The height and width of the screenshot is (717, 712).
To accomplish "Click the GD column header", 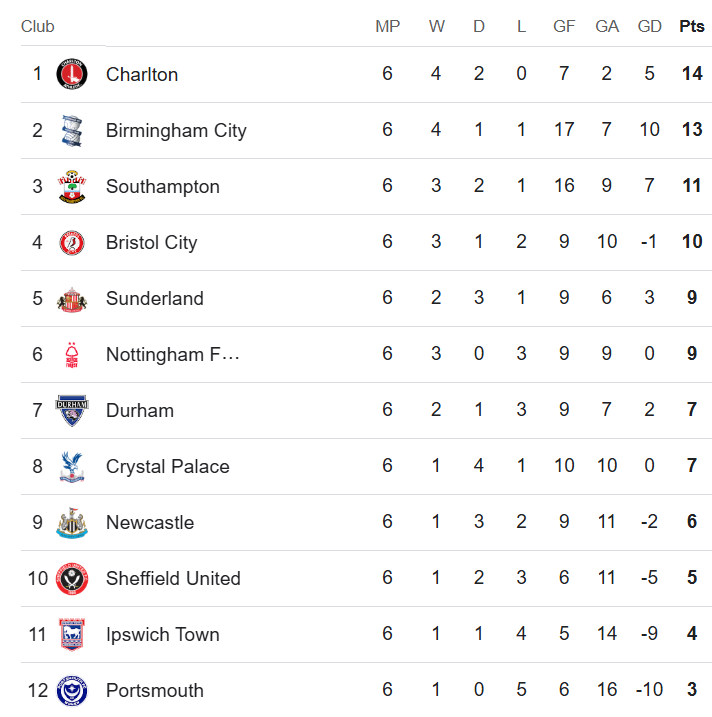I will [x=649, y=27].
